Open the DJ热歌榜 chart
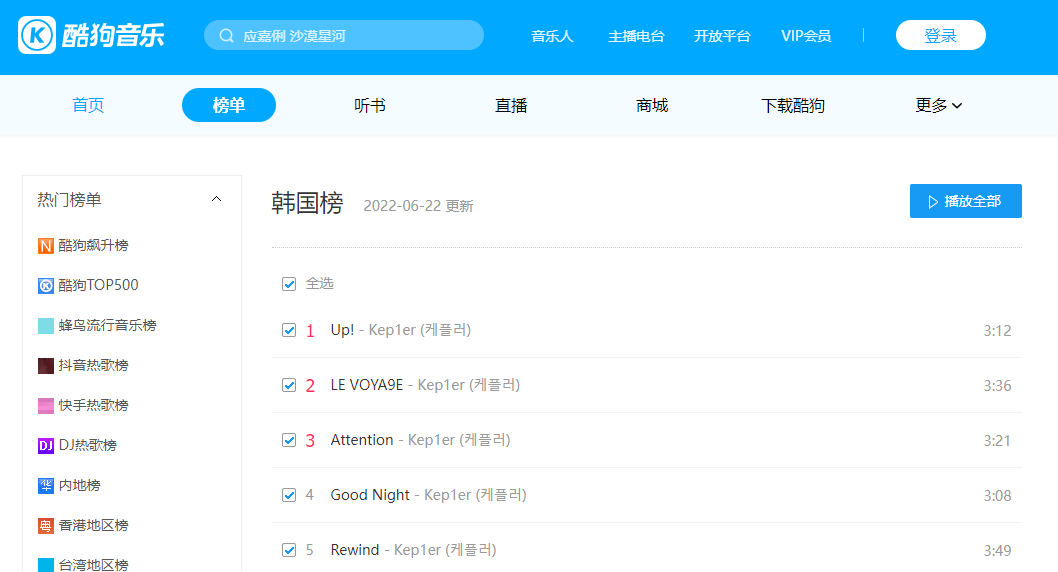This screenshot has width=1058, height=572. point(88,445)
